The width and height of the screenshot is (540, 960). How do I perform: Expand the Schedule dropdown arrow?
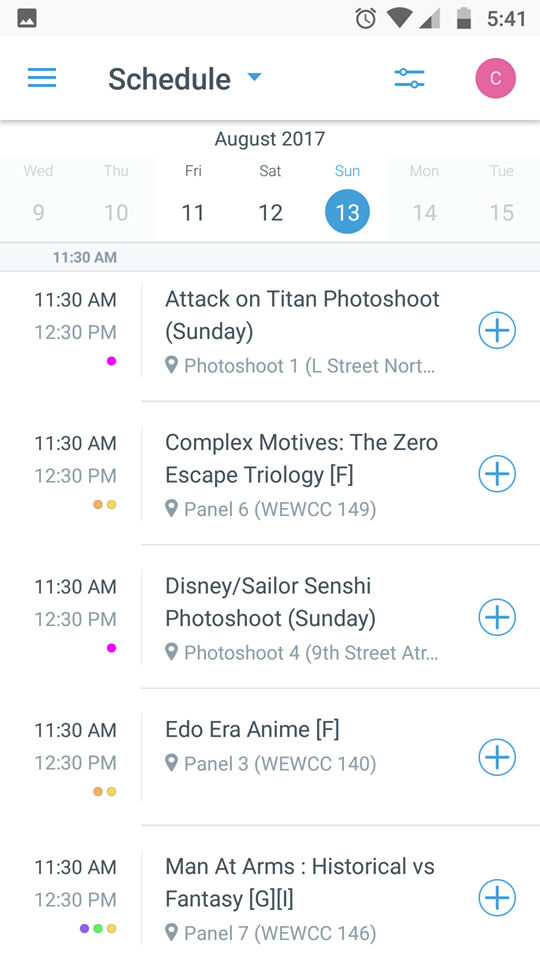(x=254, y=77)
